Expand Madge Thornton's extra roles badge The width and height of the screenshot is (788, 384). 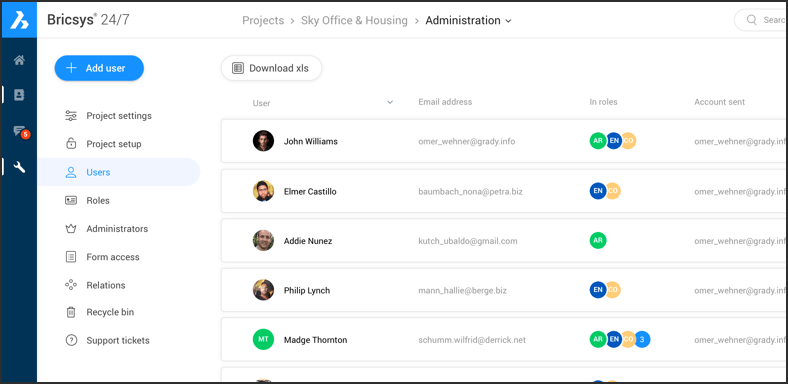tap(642, 340)
